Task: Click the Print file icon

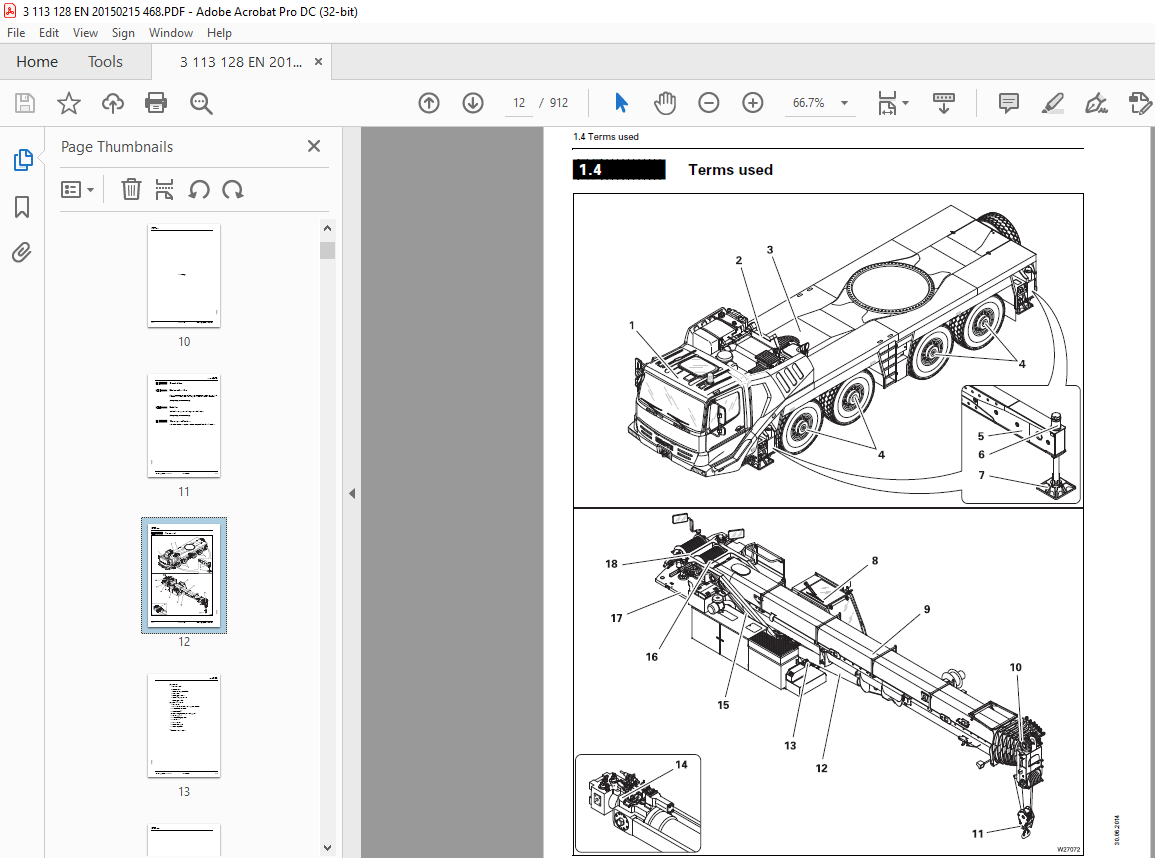Action: click(156, 103)
